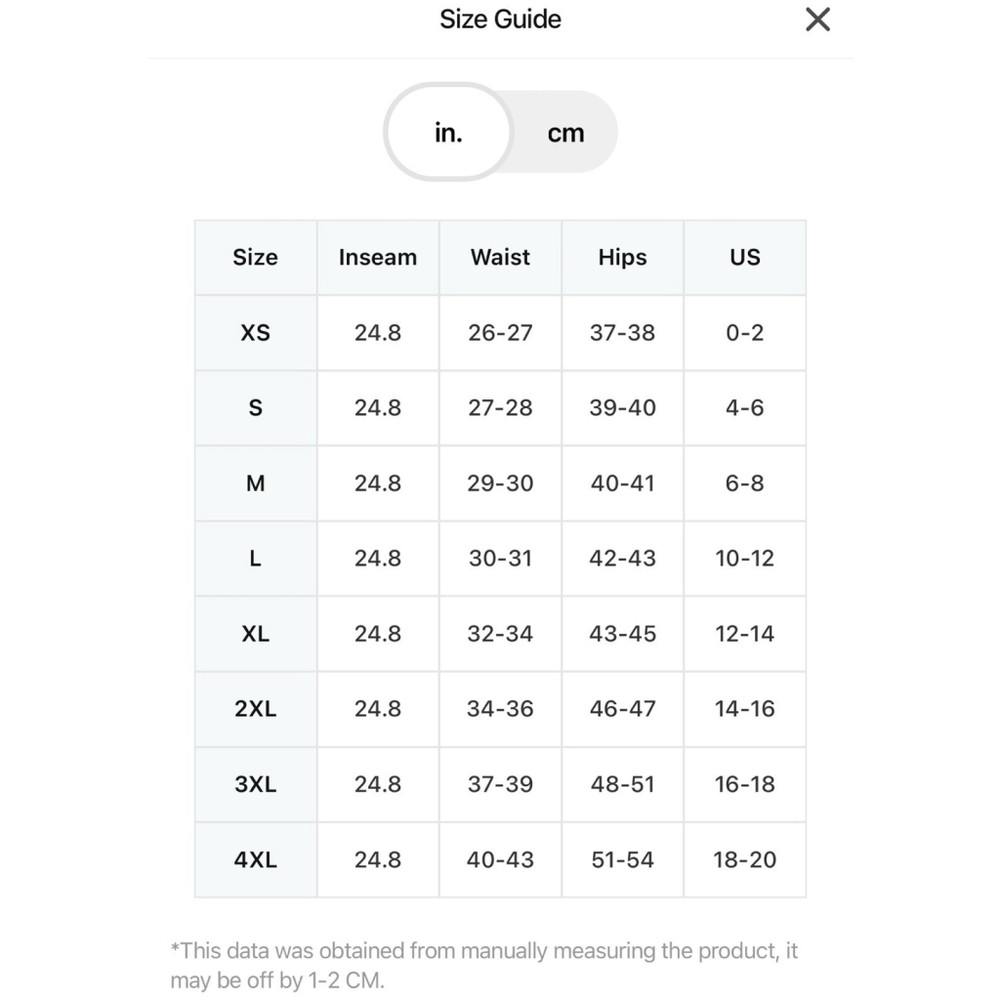Screen dimensions: 1000x1000
Task: Click the US column header
Action: 745,257
